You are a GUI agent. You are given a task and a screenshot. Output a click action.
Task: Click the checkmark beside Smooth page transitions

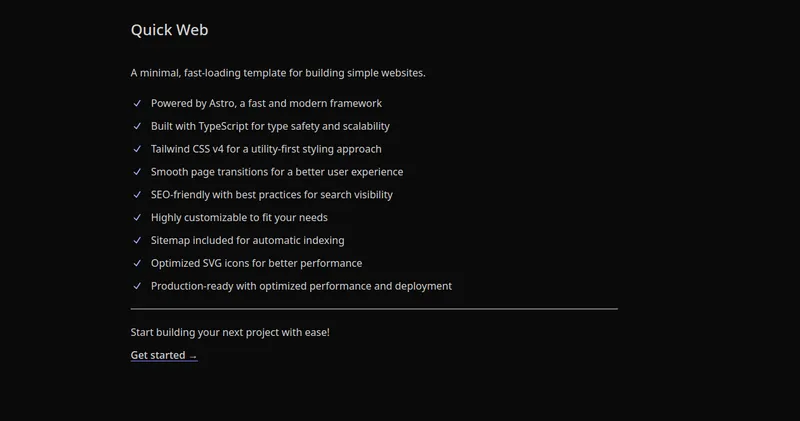pyautogui.click(x=136, y=172)
